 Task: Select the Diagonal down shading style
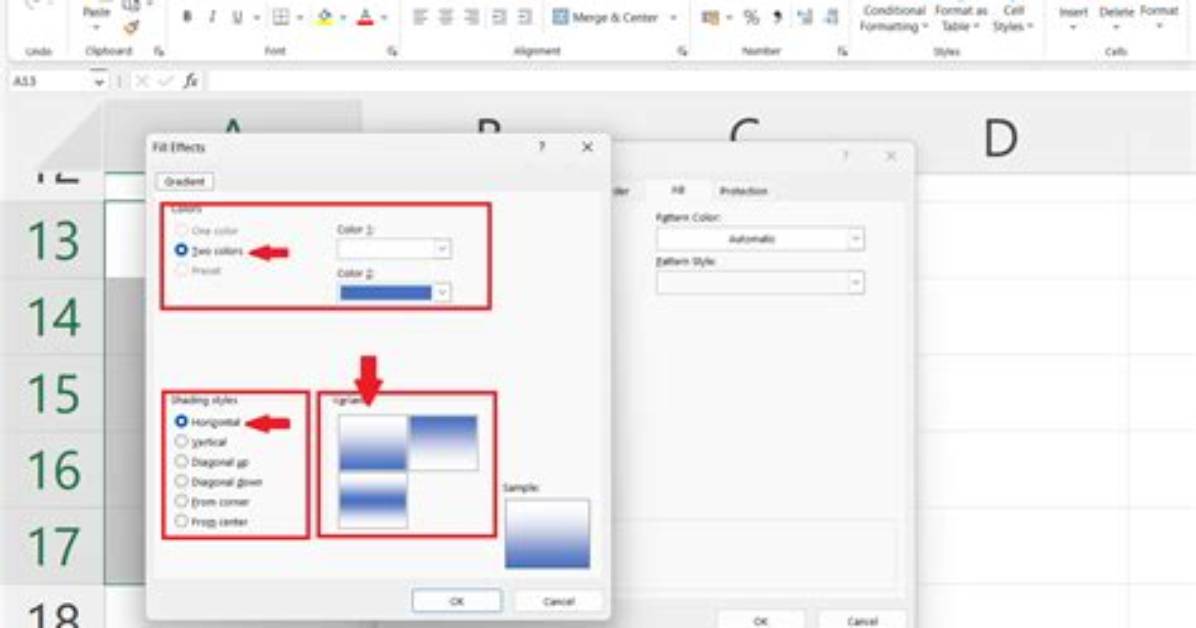(x=181, y=481)
